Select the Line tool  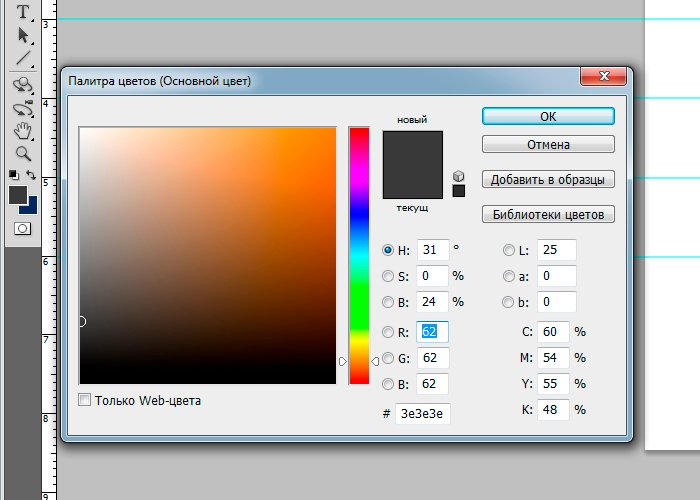click(x=23, y=59)
